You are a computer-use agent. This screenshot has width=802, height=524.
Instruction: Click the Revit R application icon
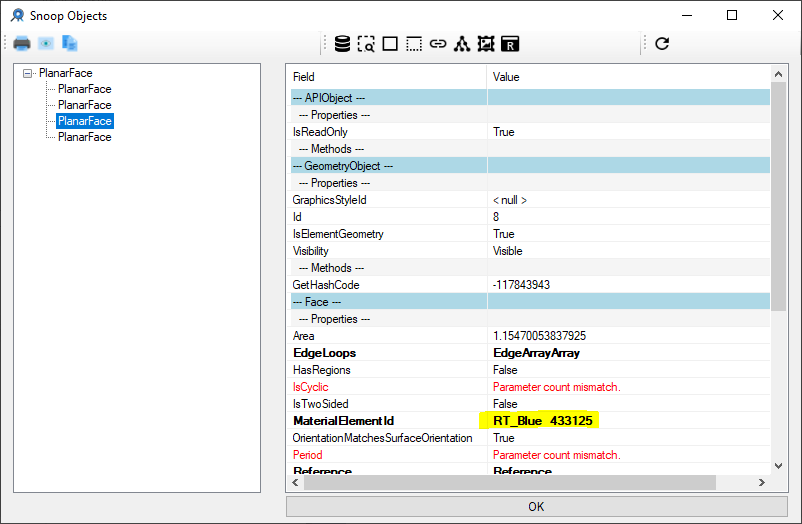[x=510, y=44]
